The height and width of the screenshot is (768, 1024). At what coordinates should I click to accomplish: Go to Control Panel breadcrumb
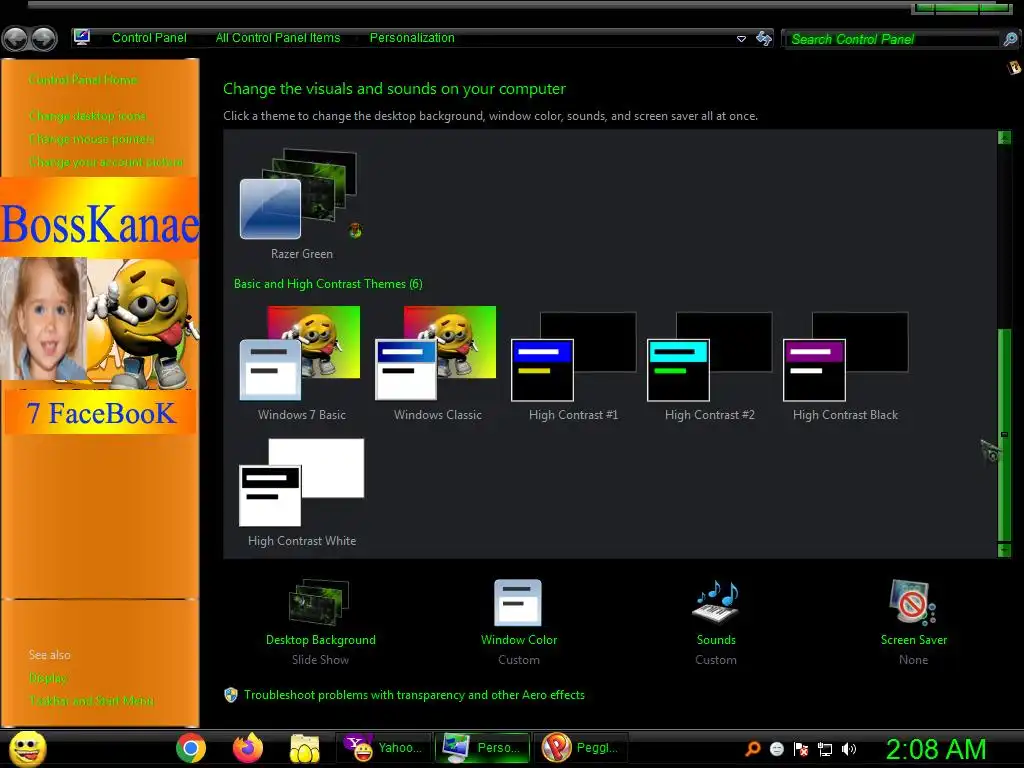coord(149,38)
